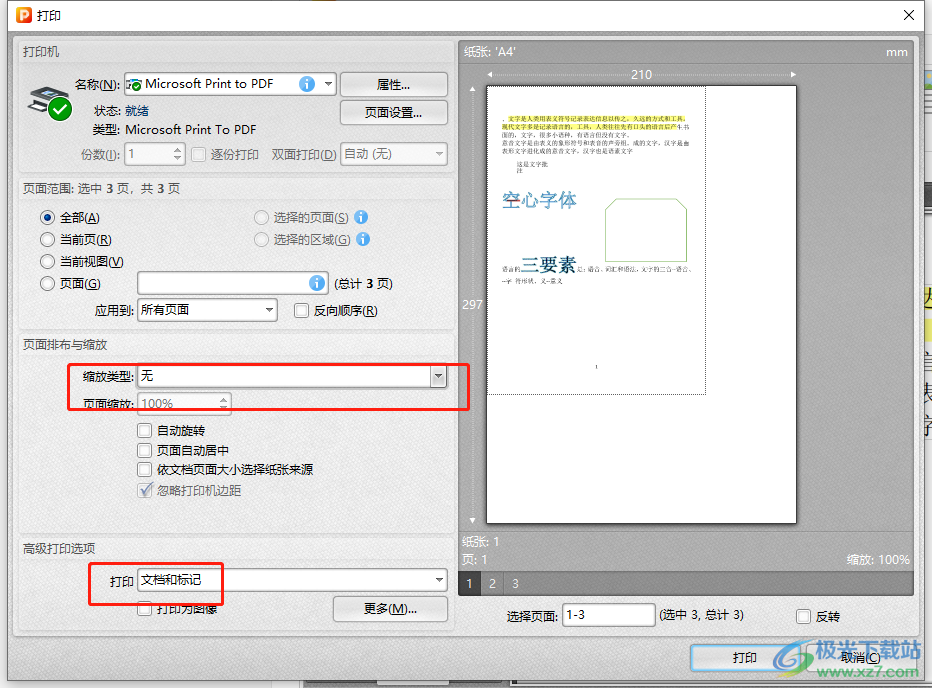The width and height of the screenshot is (932, 688).
Task: Toggle the 自动旋转 checkbox
Action: pos(144,430)
